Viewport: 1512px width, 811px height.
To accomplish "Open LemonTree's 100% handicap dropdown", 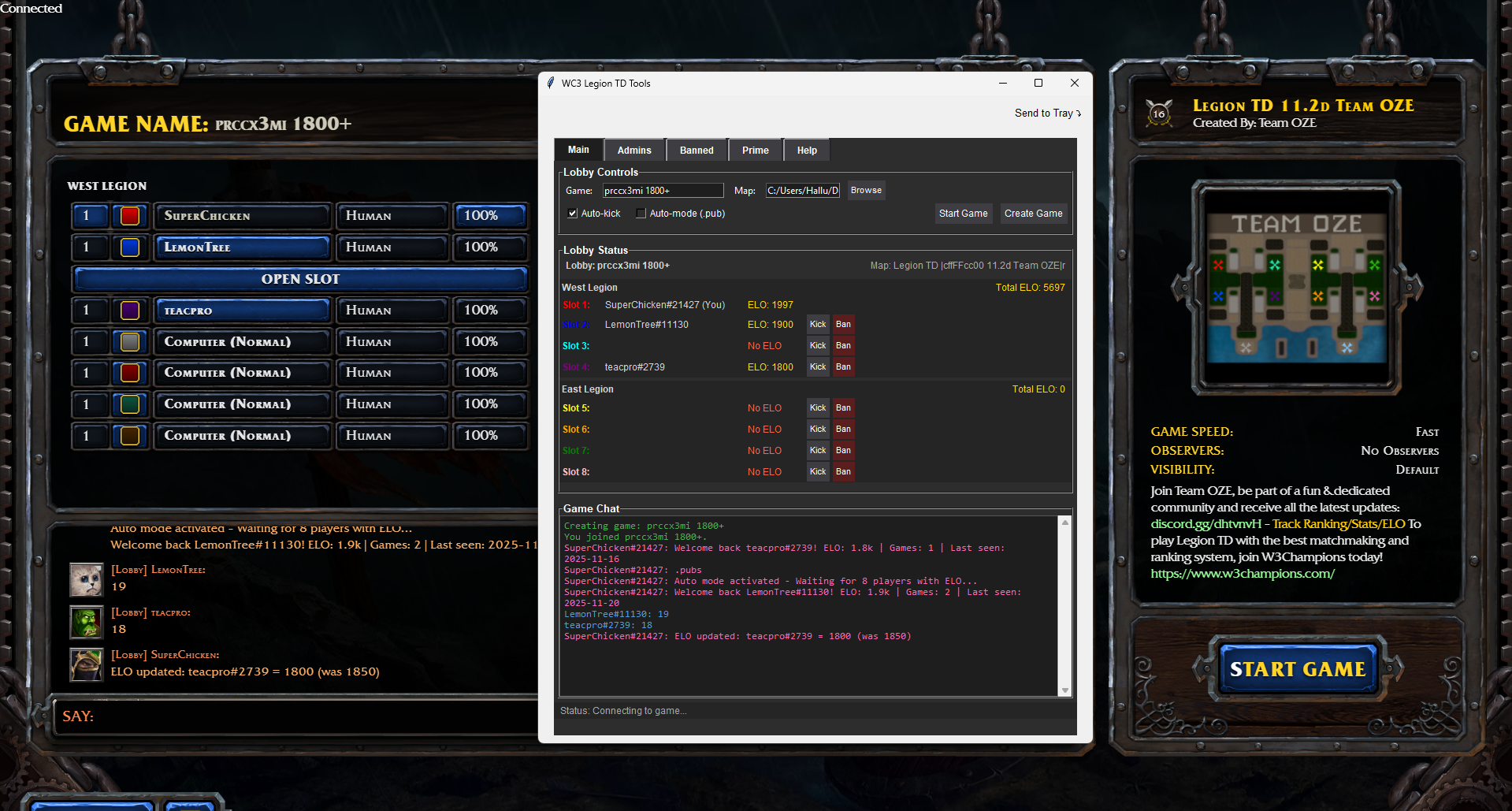I will (489, 247).
